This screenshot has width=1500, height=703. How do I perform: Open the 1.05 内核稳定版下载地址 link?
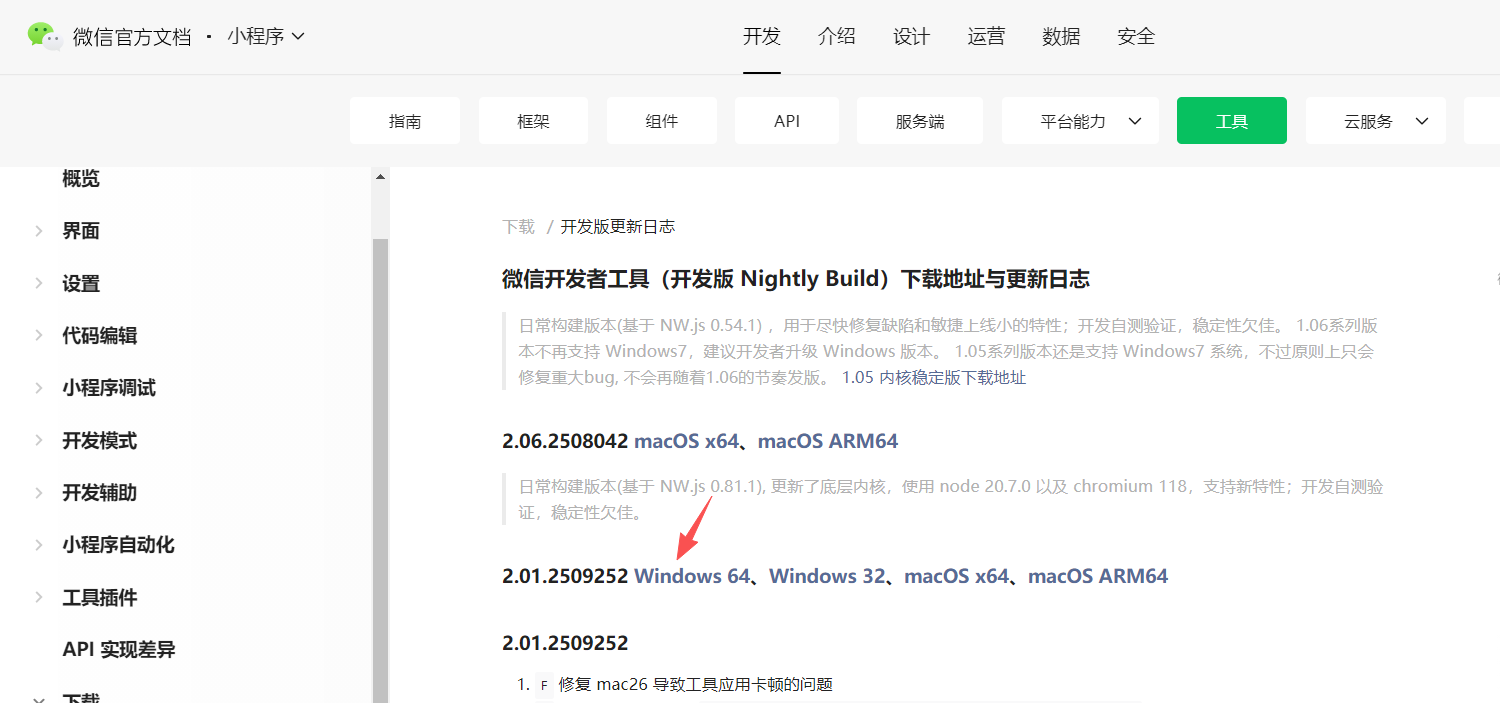934,378
